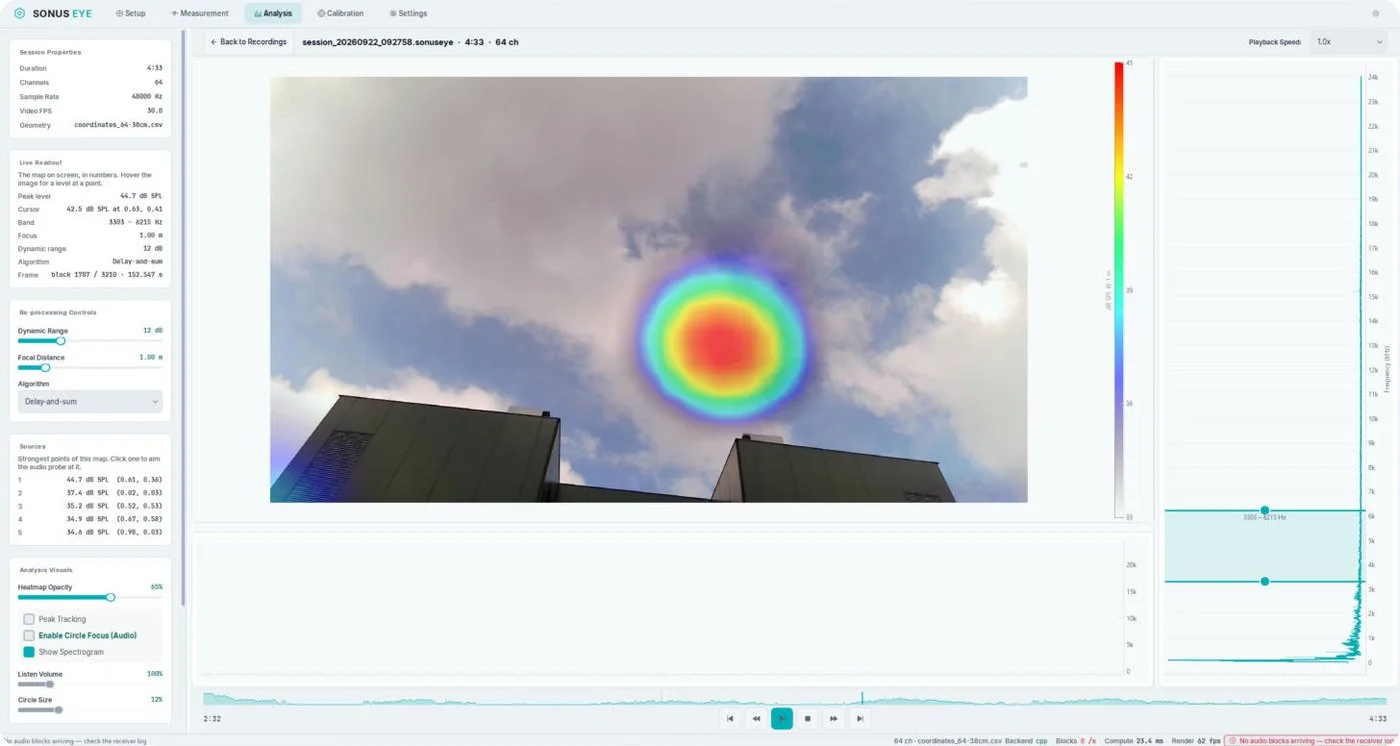Fast-forward the recording playback

coord(834,718)
